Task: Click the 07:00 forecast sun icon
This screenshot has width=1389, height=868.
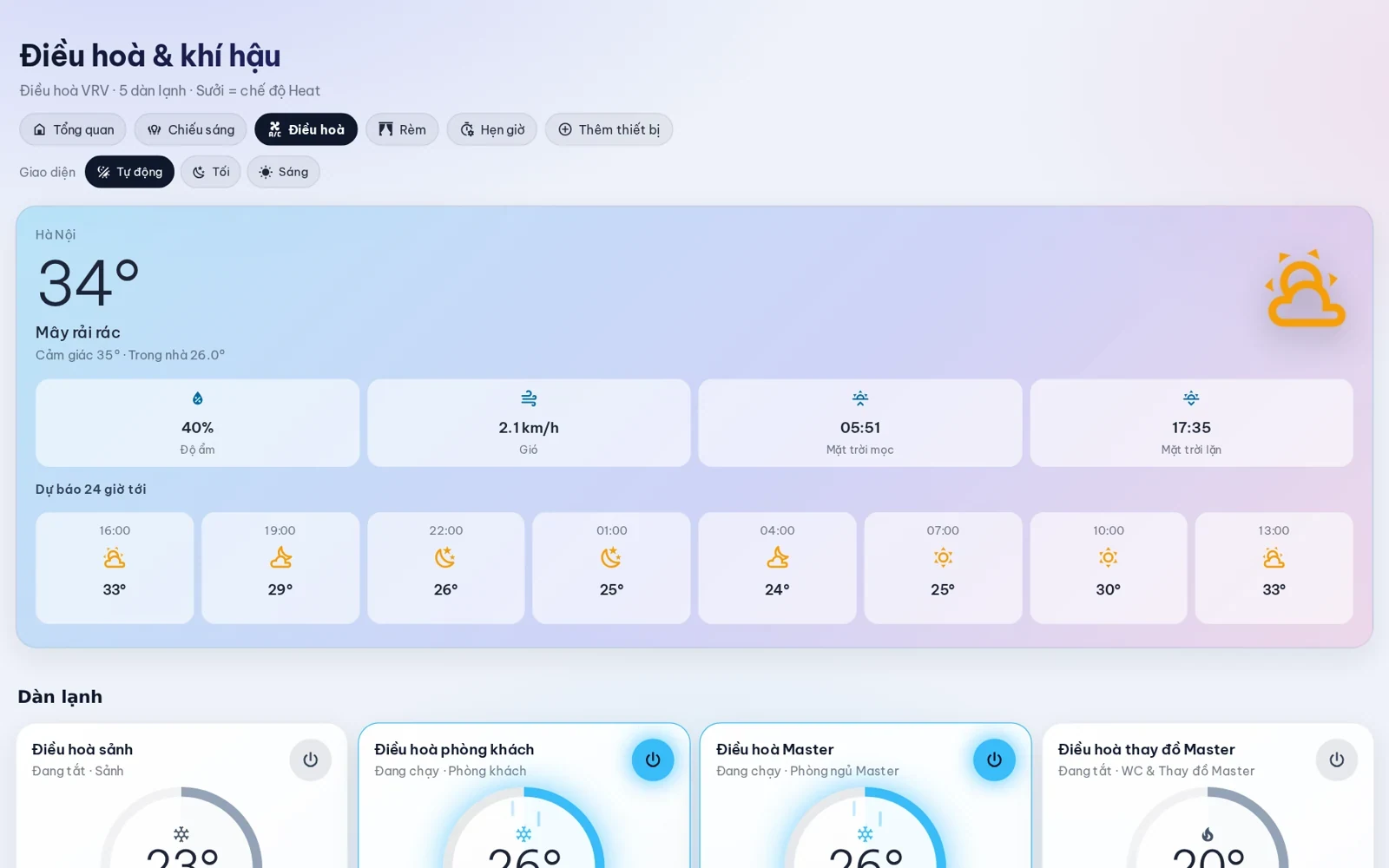Action: [x=943, y=557]
